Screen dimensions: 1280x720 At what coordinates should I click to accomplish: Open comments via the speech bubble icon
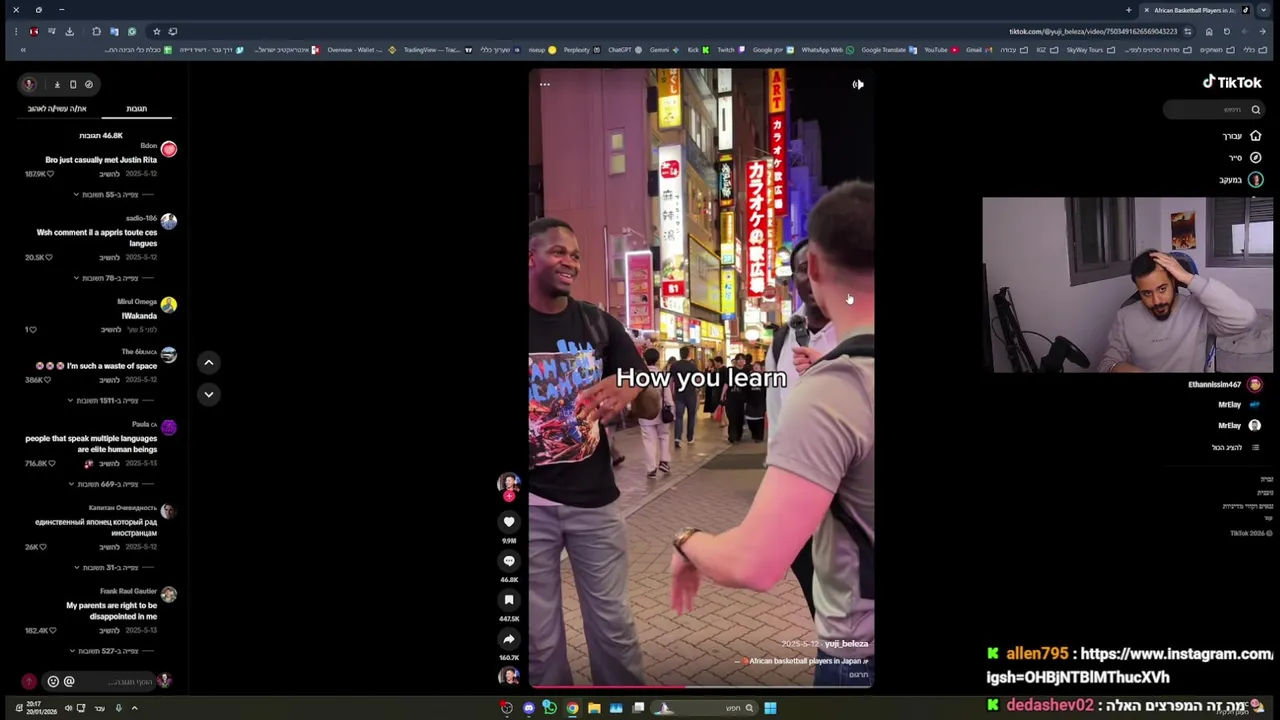tap(509, 561)
